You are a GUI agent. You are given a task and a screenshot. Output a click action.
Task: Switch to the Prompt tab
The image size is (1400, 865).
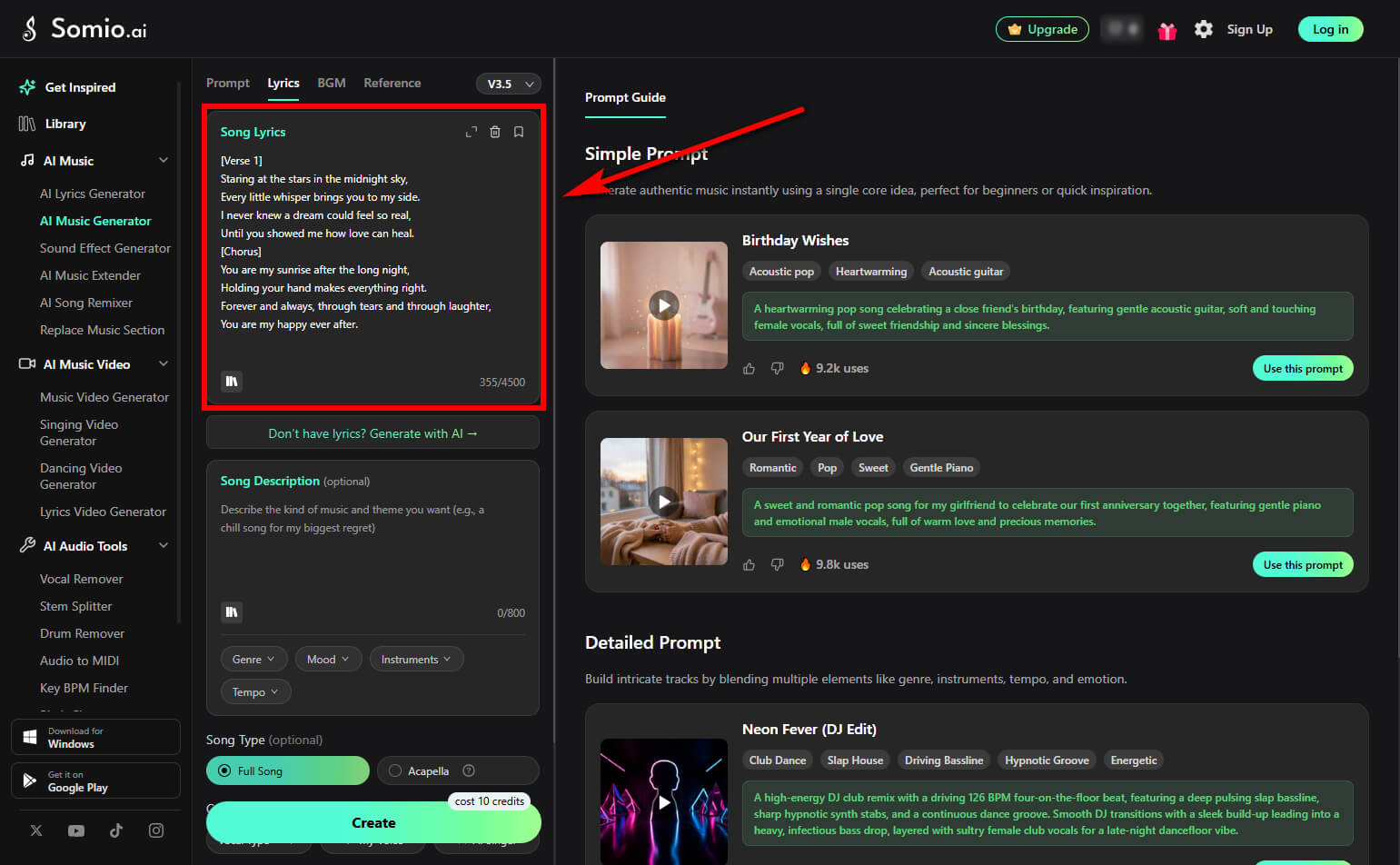(228, 83)
